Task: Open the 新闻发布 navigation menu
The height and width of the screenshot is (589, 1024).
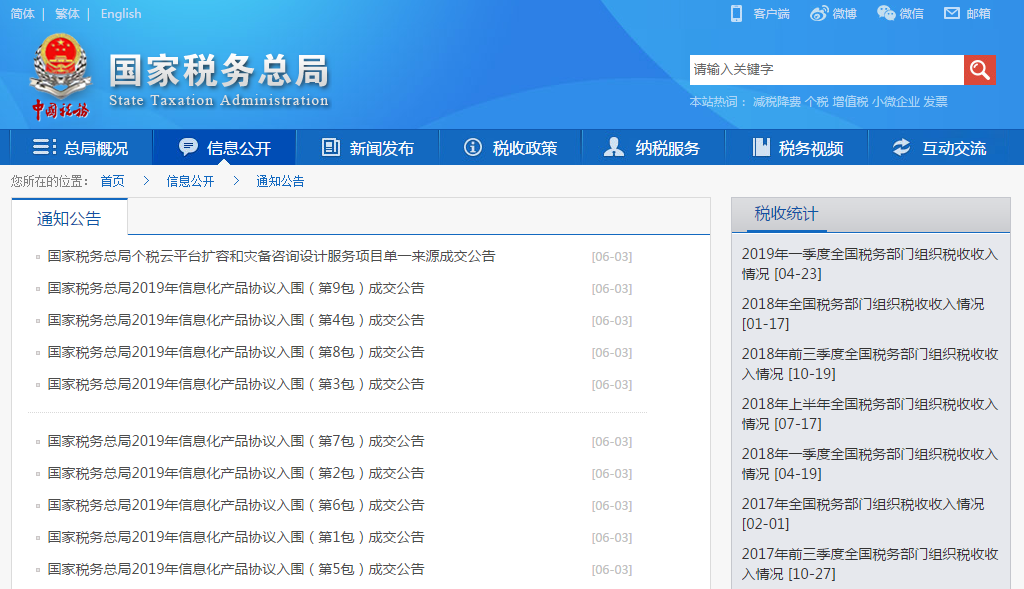Action: 367,148
